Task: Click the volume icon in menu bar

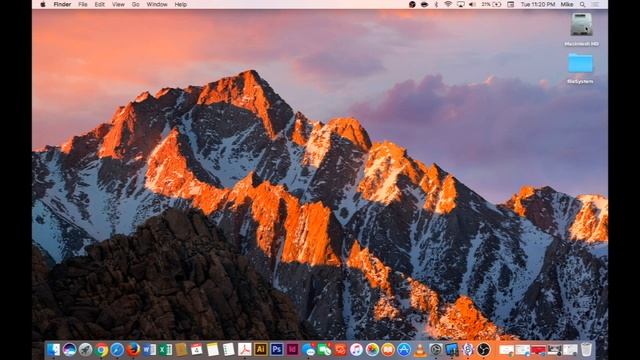Action: (473, 4)
